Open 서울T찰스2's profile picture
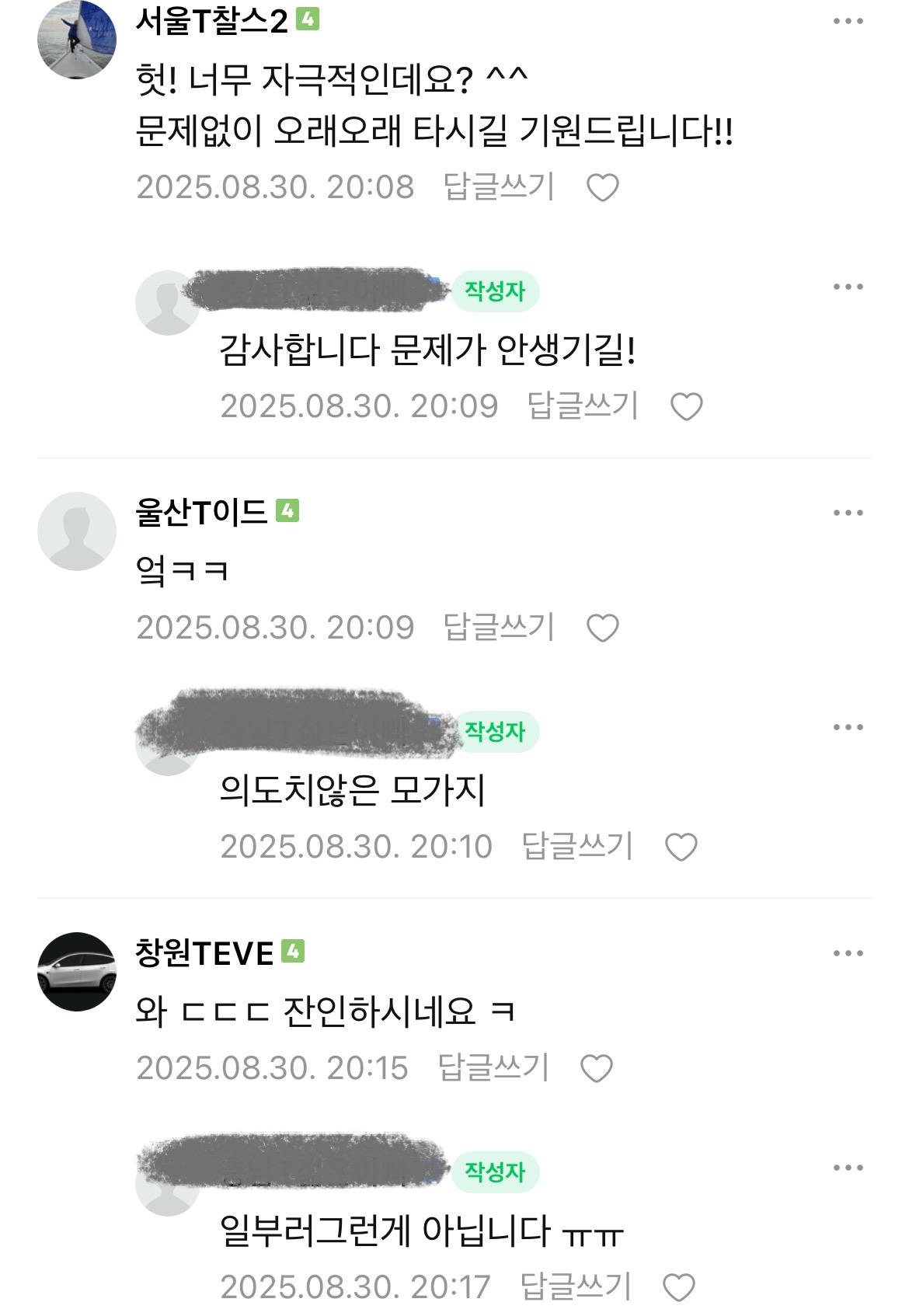 [x=77, y=40]
